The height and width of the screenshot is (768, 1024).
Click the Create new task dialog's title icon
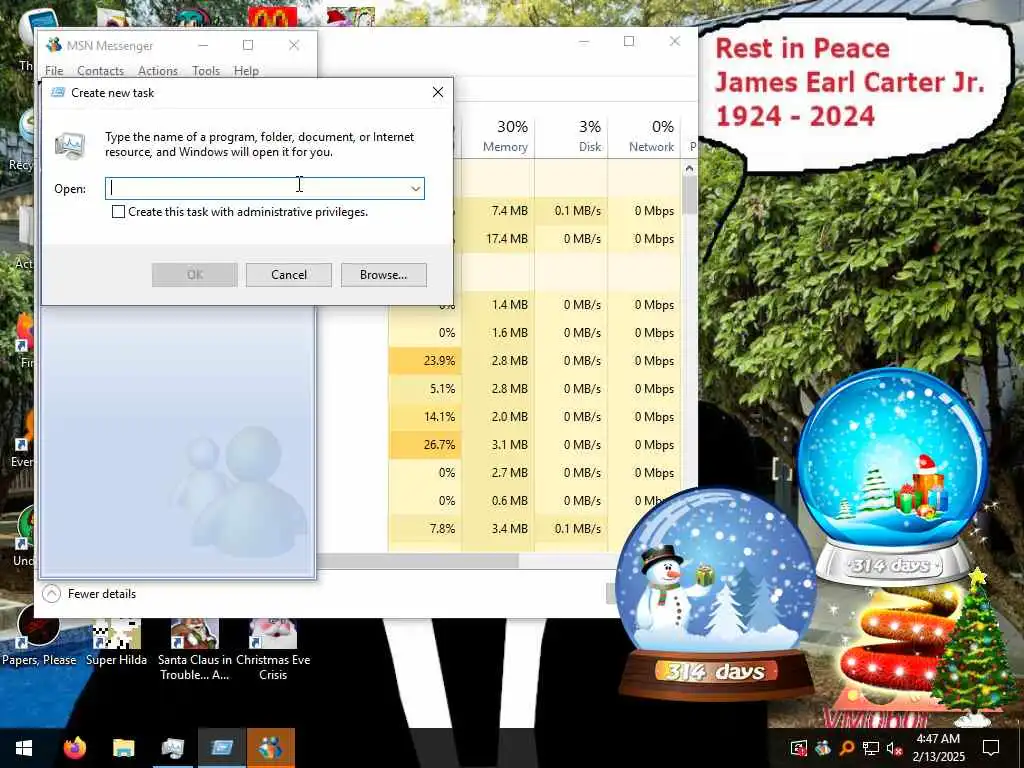pyautogui.click(x=58, y=93)
